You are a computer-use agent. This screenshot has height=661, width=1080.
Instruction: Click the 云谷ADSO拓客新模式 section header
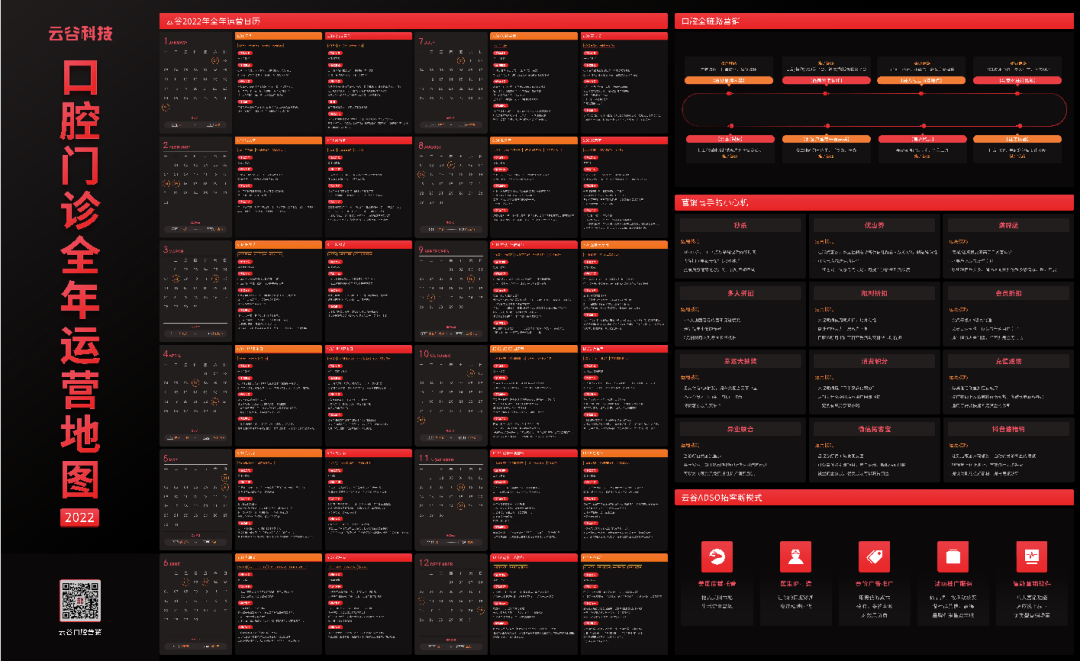click(874, 497)
